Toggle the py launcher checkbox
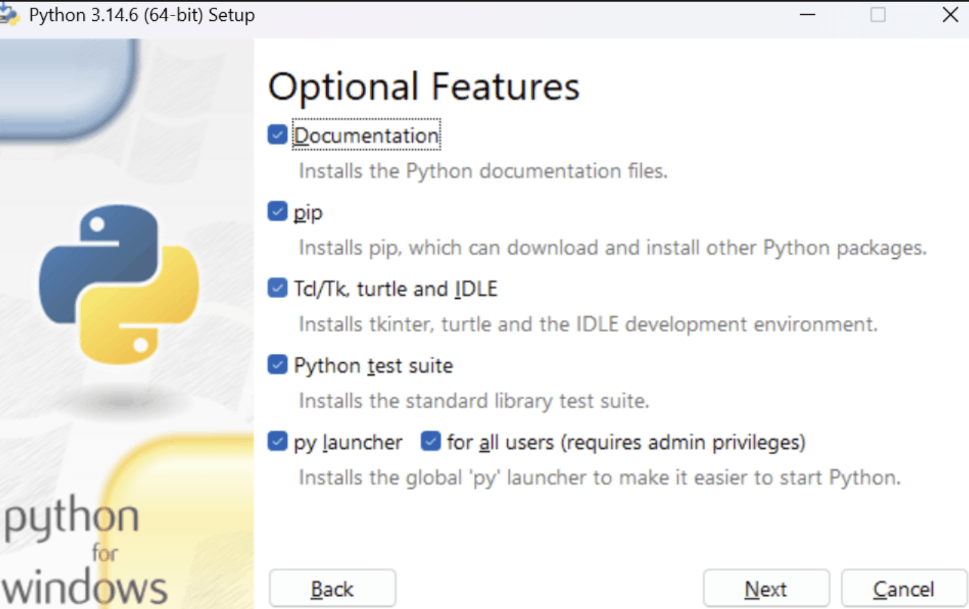Image resolution: width=969 pixels, height=609 pixels. (277, 441)
